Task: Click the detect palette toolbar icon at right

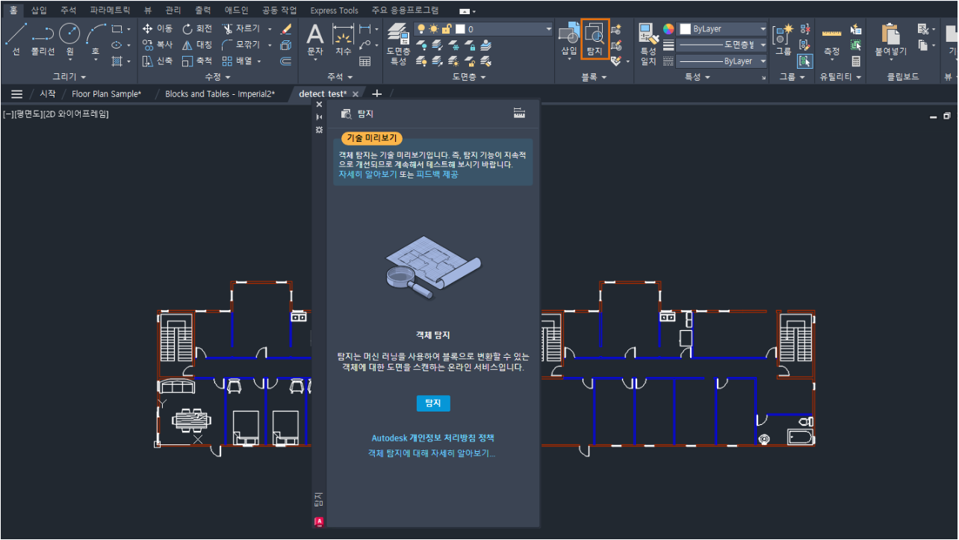Action: coord(519,113)
